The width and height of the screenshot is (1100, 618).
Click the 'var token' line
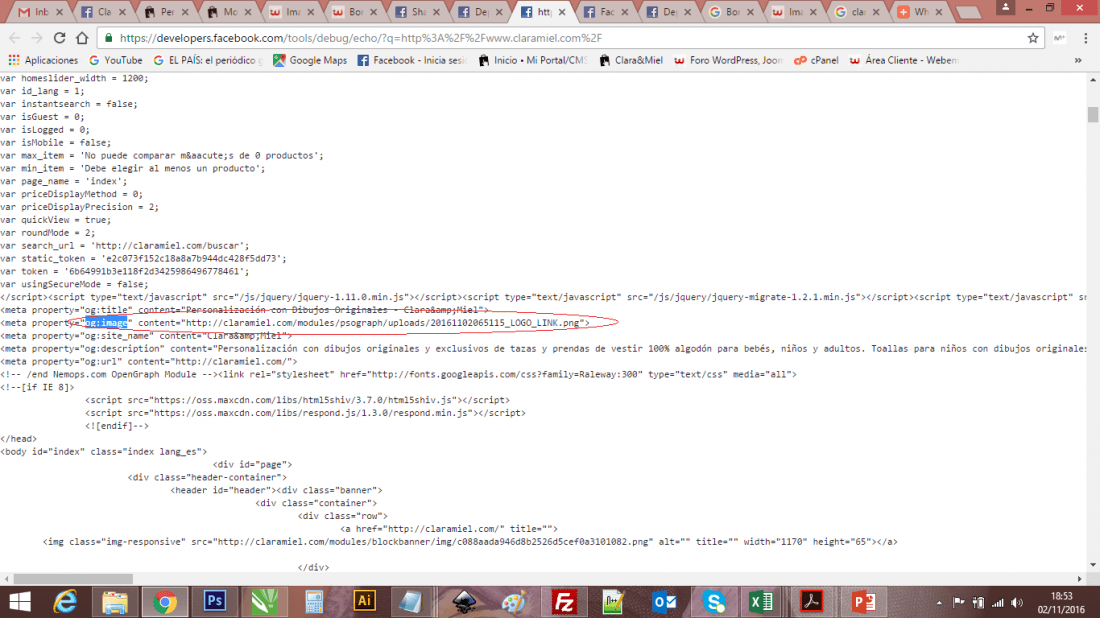125,271
